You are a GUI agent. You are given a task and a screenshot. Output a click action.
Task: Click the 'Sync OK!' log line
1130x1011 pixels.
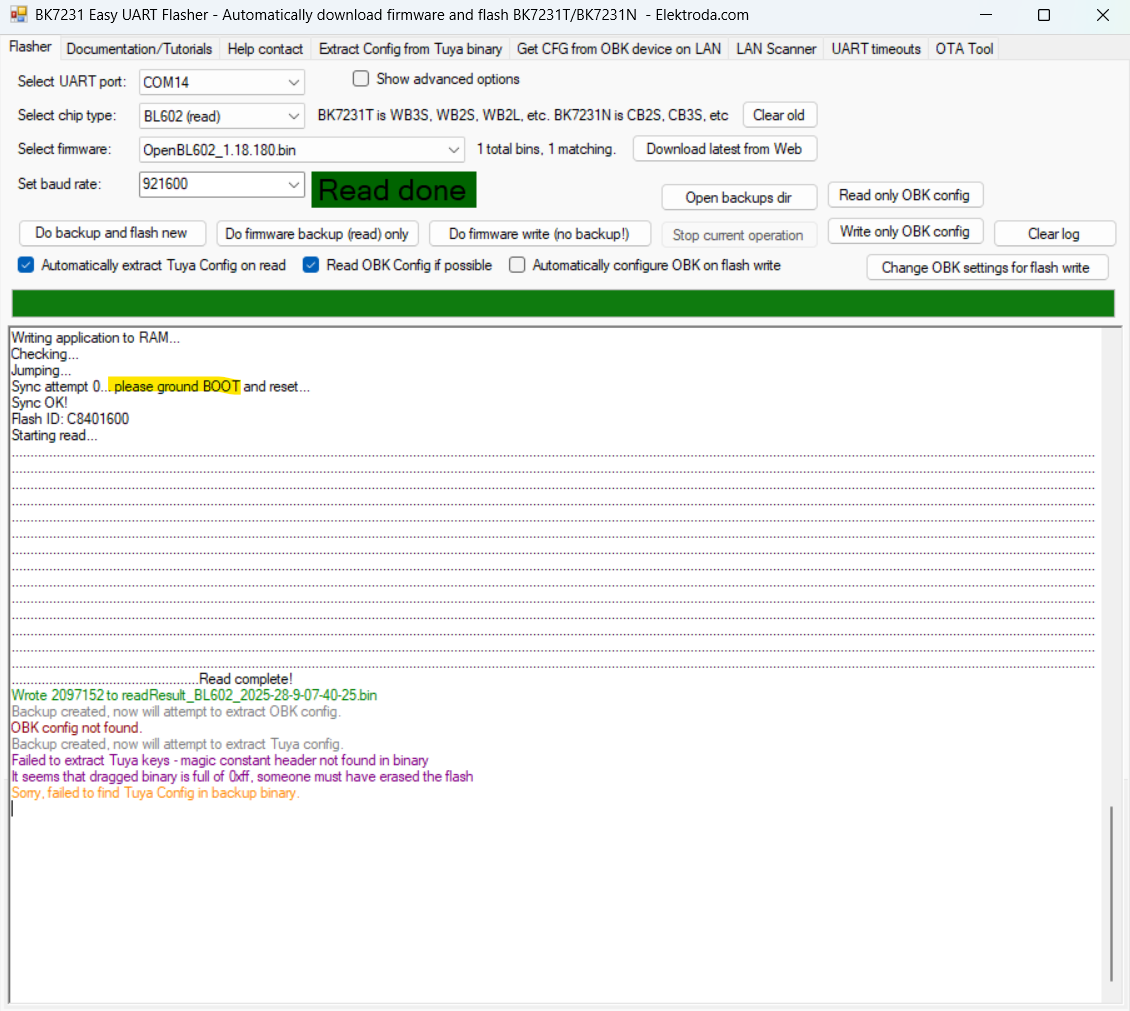tap(39, 402)
